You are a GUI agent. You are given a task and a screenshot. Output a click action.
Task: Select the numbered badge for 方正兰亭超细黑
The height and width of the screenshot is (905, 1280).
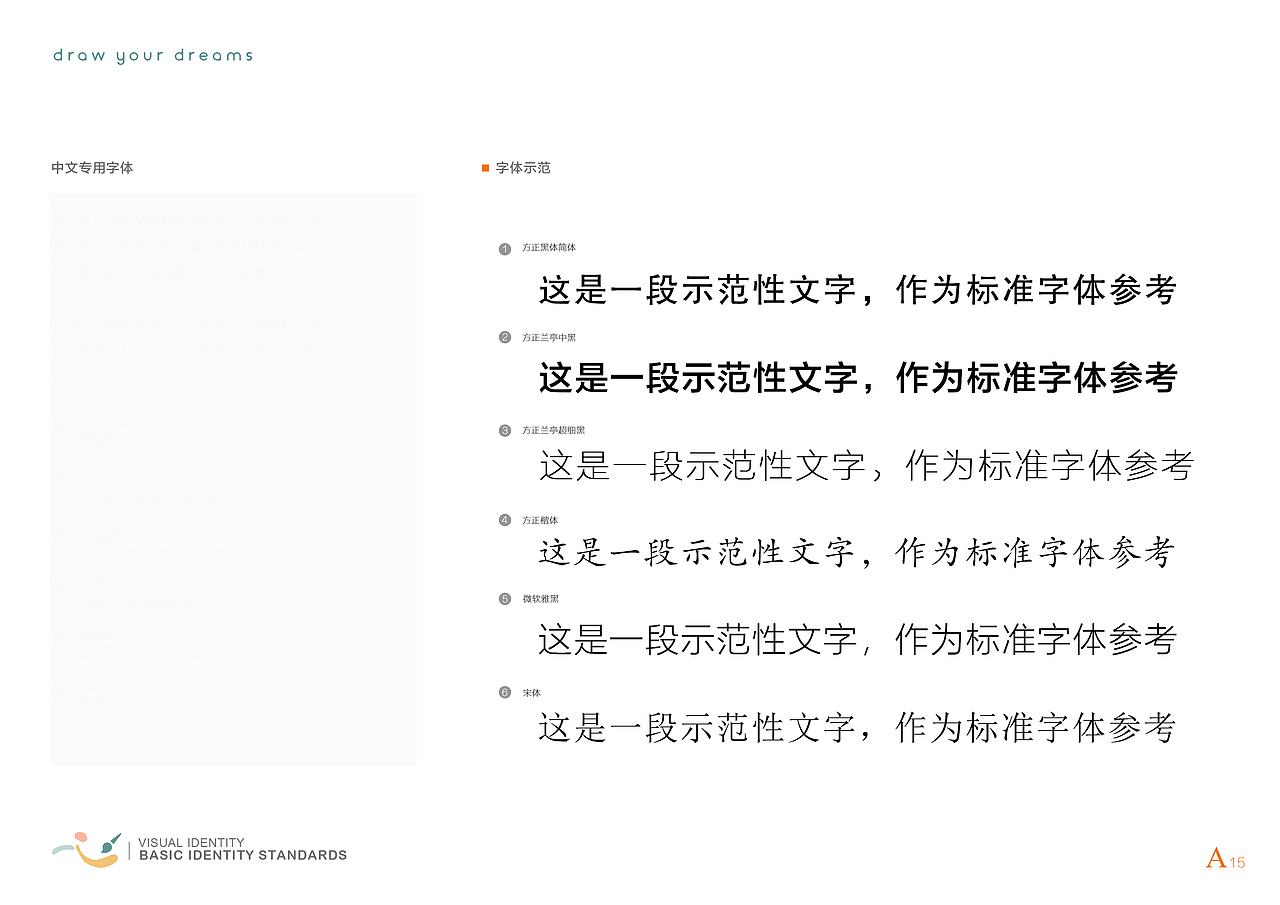point(504,429)
